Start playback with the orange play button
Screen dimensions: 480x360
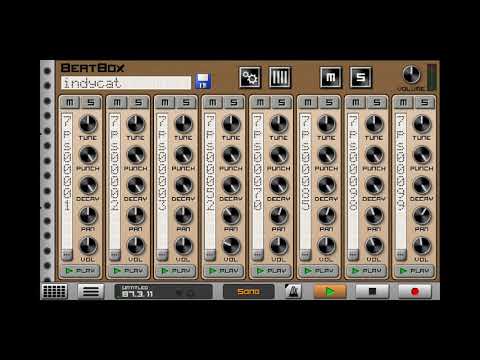[330, 292]
